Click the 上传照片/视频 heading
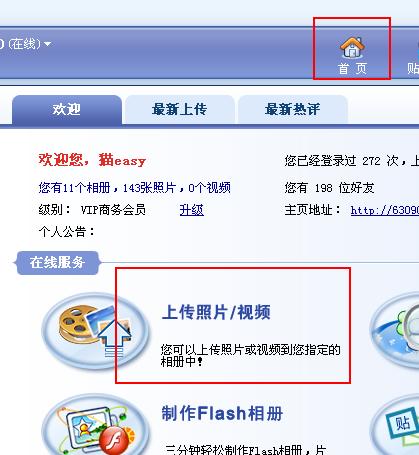This screenshot has height=455, width=419. (216, 312)
